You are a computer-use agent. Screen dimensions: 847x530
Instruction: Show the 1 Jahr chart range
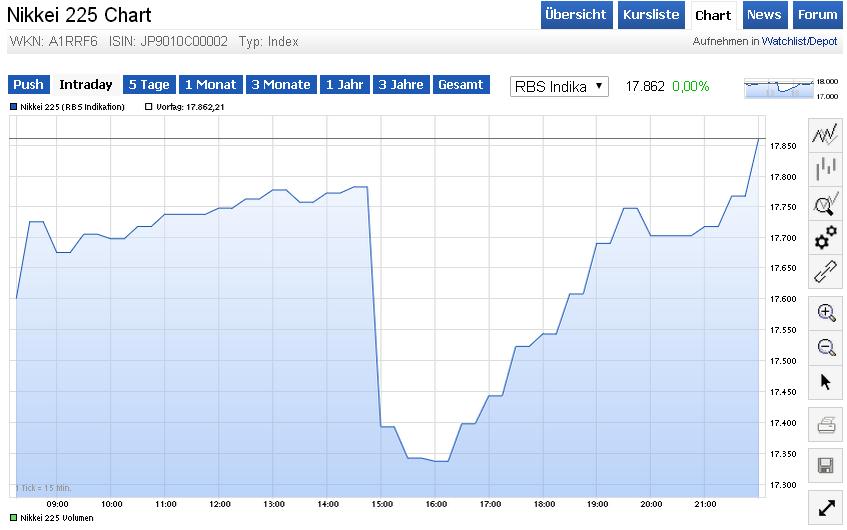point(343,85)
